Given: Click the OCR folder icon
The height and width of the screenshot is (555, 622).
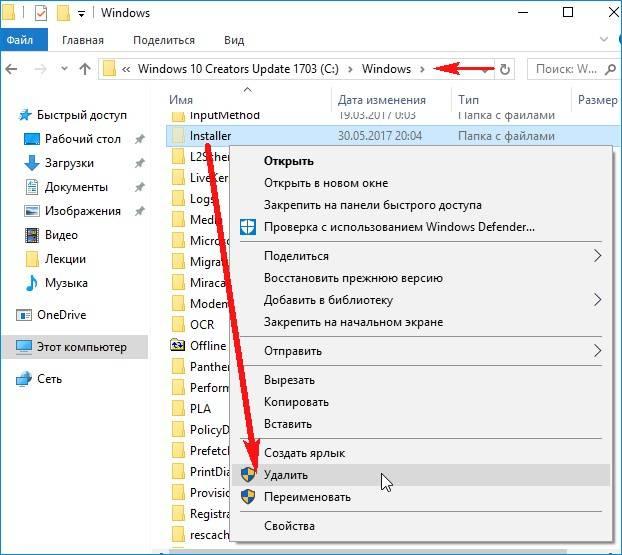Looking at the screenshot, I should pos(179,325).
